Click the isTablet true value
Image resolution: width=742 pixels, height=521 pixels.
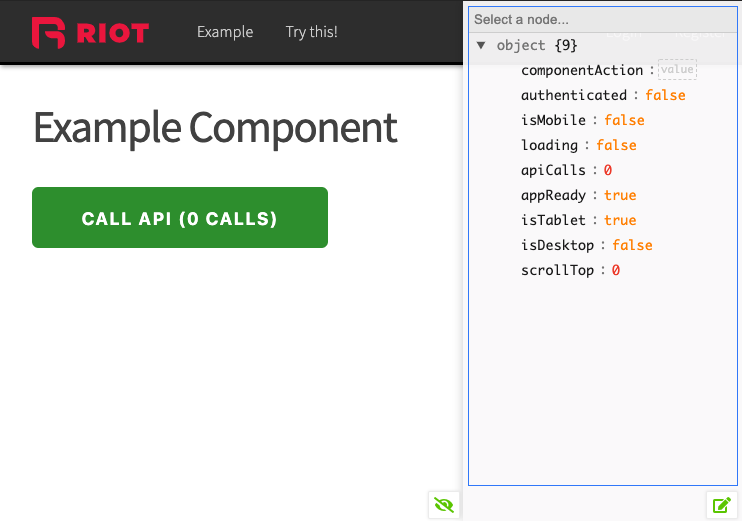point(620,221)
